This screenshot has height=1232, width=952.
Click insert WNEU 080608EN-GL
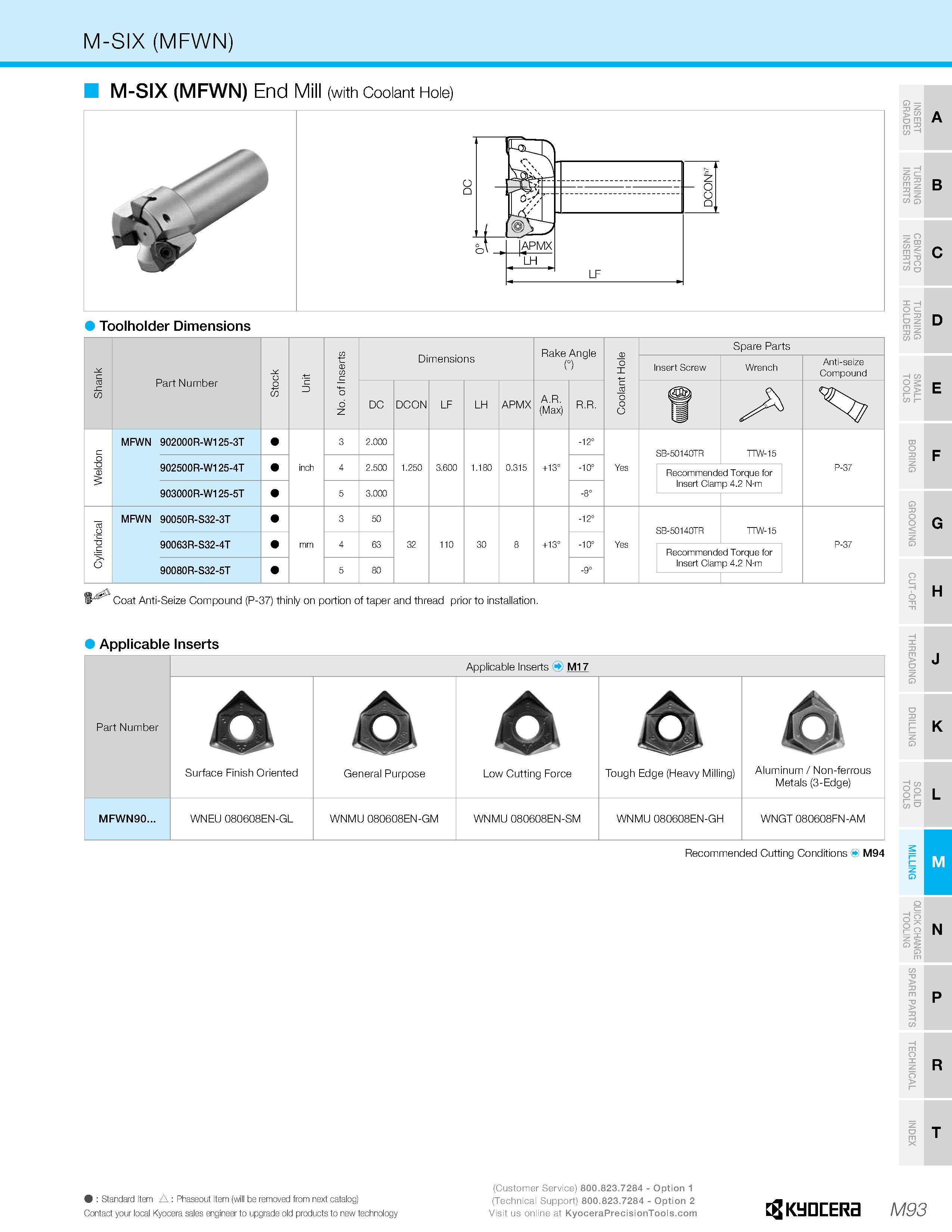[242, 818]
